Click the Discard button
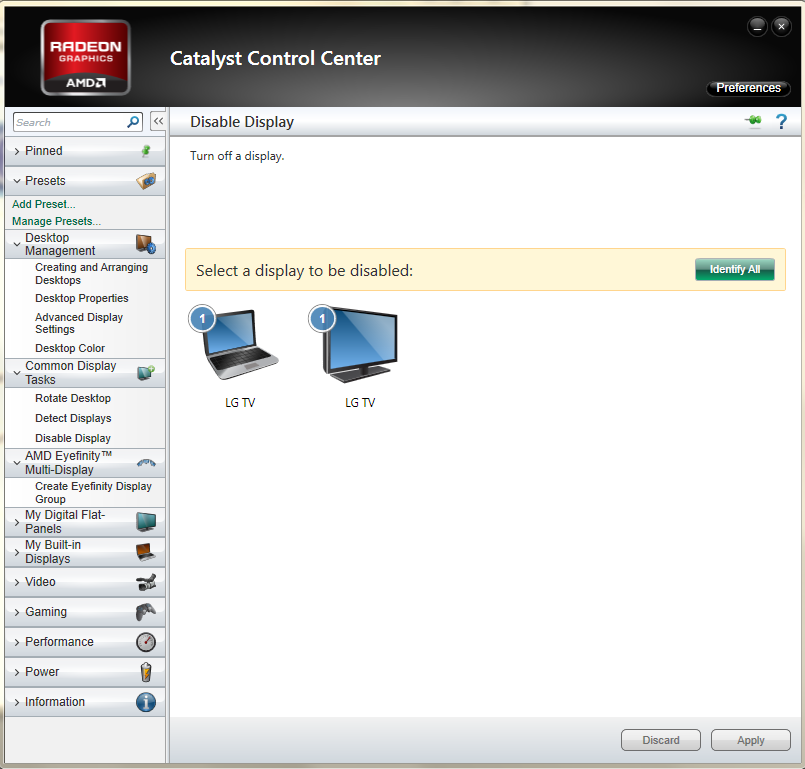The width and height of the screenshot is (805, 769). pos(661,740)
